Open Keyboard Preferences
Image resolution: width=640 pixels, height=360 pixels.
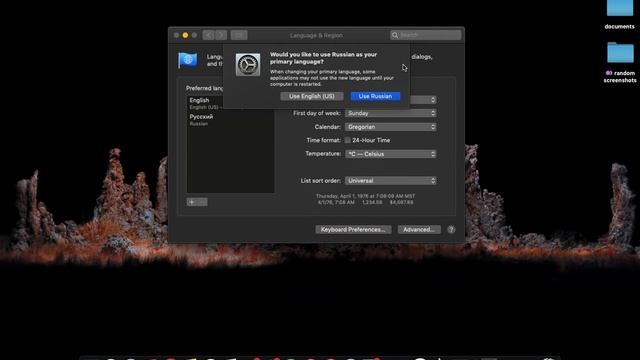click(x=353, y=229)
